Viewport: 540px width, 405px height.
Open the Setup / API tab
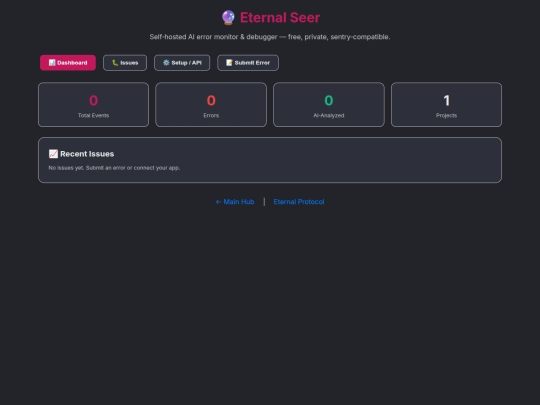click(182, 63)
